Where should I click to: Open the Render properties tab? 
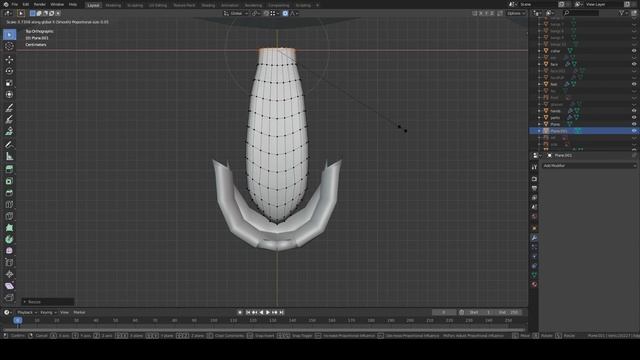click(x=534, y=179)
